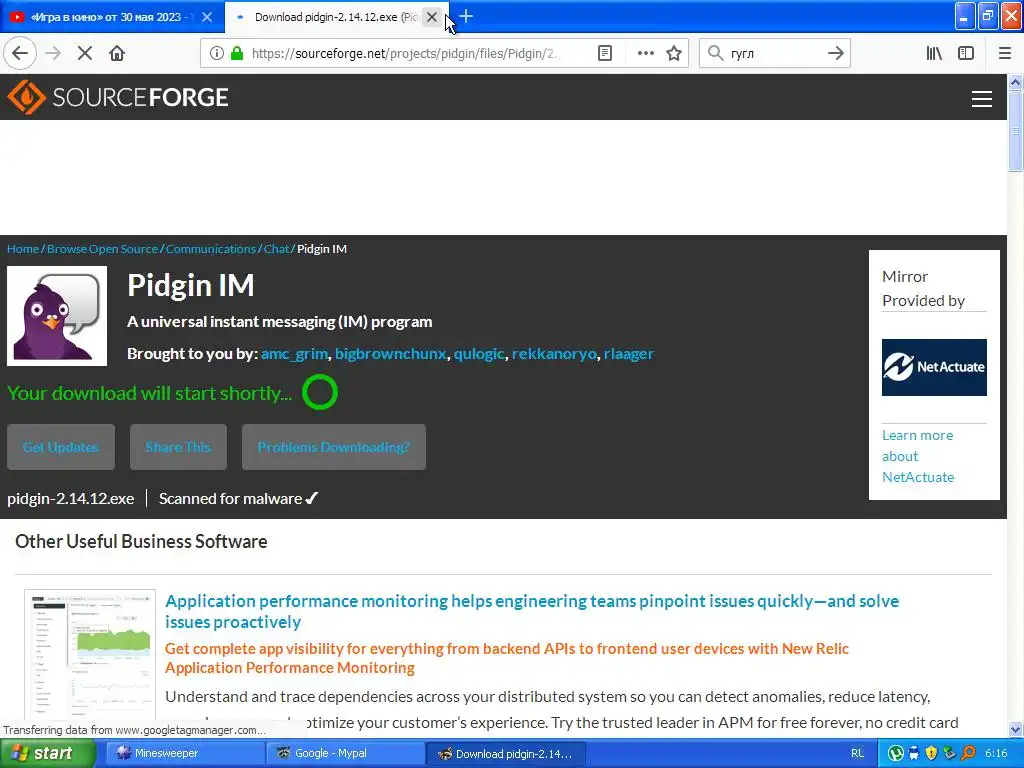The width and height of the screenshot is (1024, 768).
Task: Click the New Relic dashboard thumbnail
Action: coord(90,654)
